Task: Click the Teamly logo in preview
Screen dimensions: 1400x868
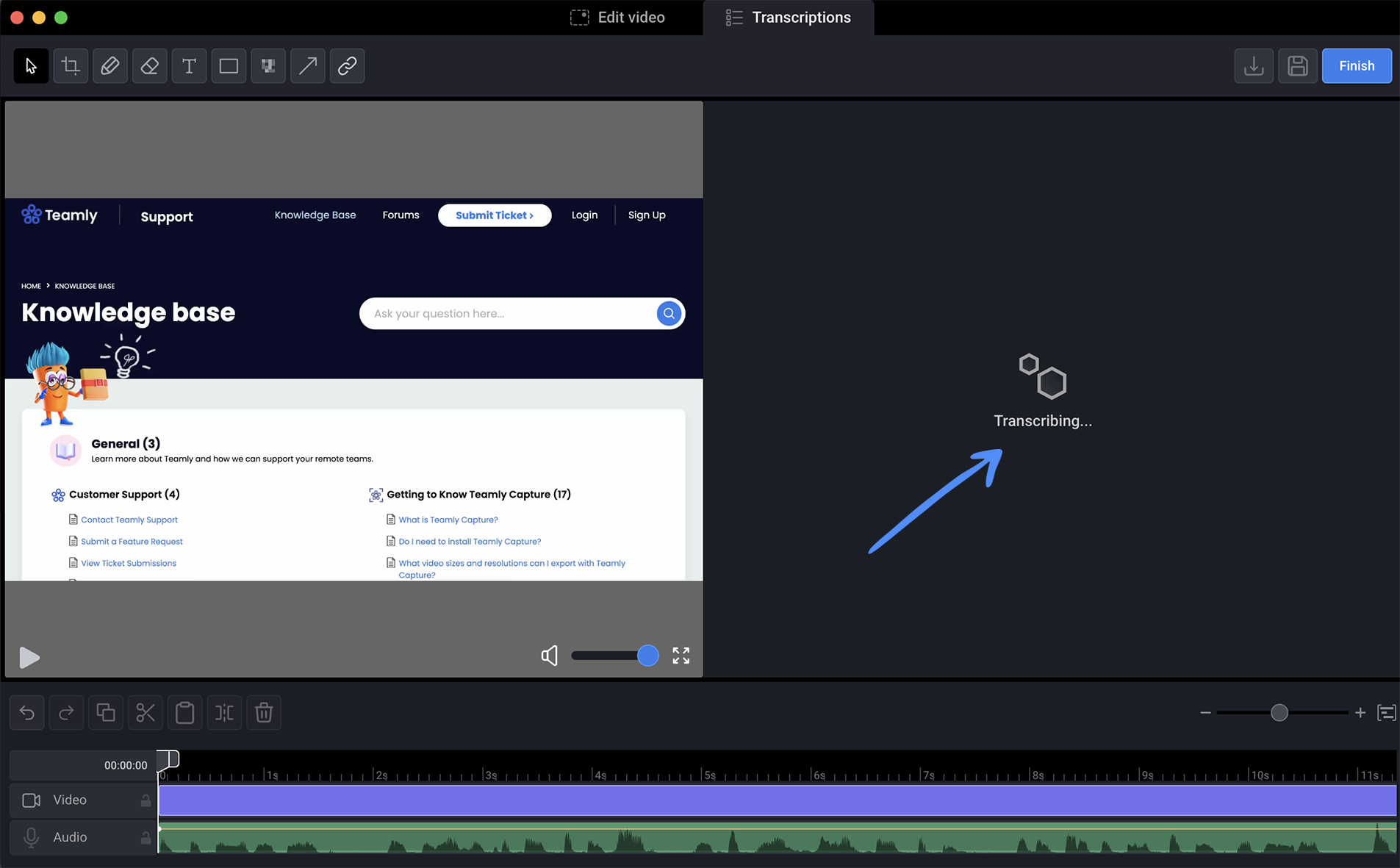Action: tap(60, 215)
